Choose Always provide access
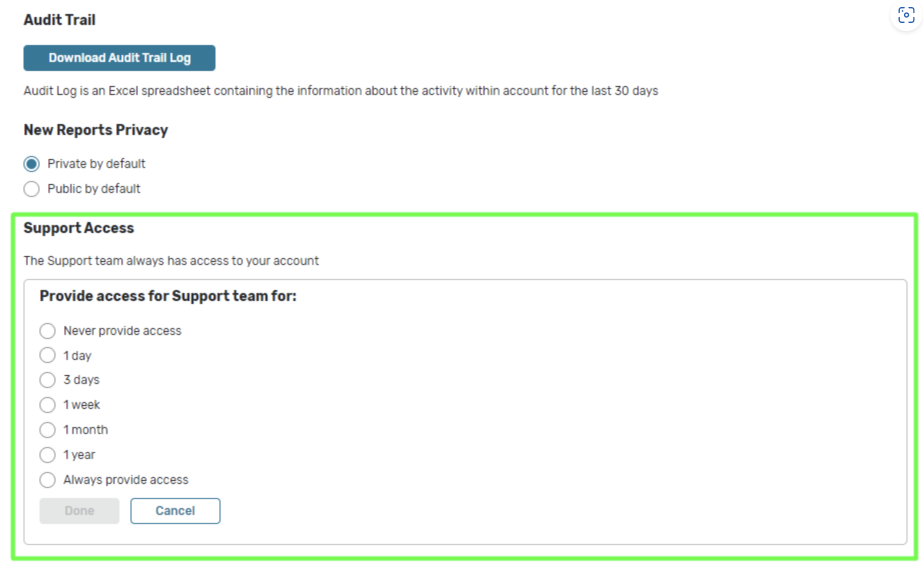The height and width of the screenshot is (567, 923). [48, 480]
